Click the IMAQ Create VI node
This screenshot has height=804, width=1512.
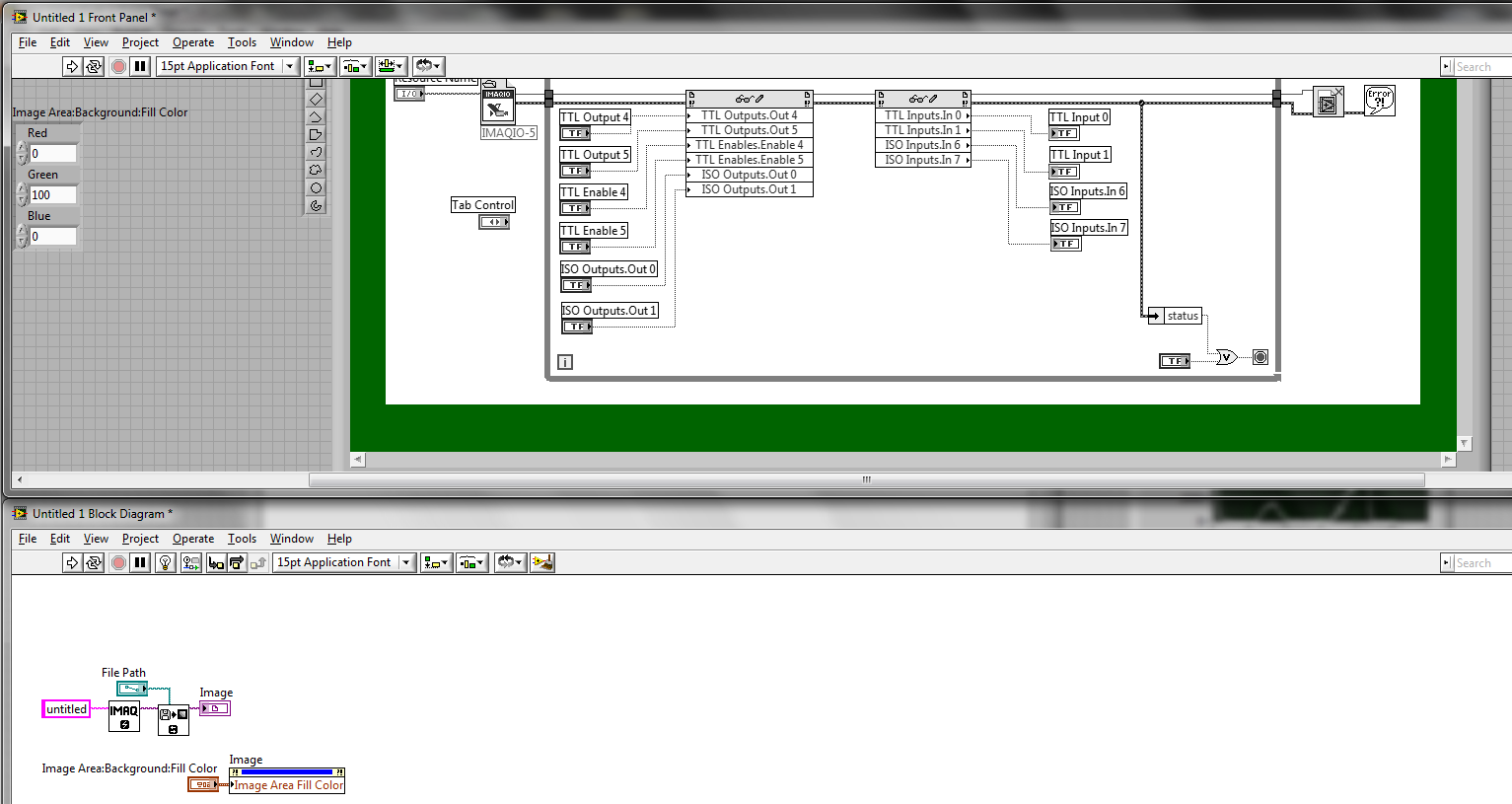(x=124, y=716)
